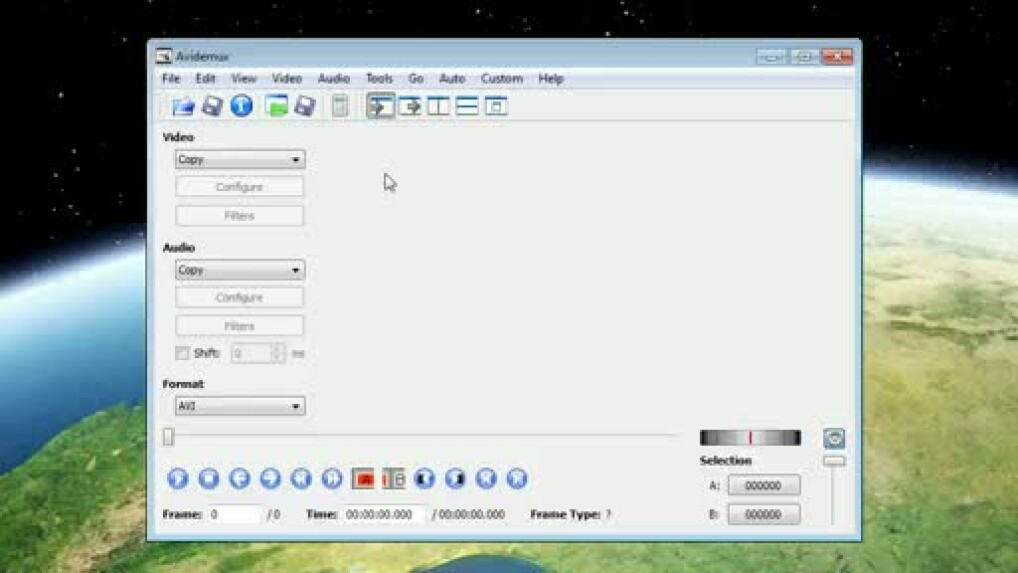
Task: Enable the audio Shift checkbox
Action: 182,353
